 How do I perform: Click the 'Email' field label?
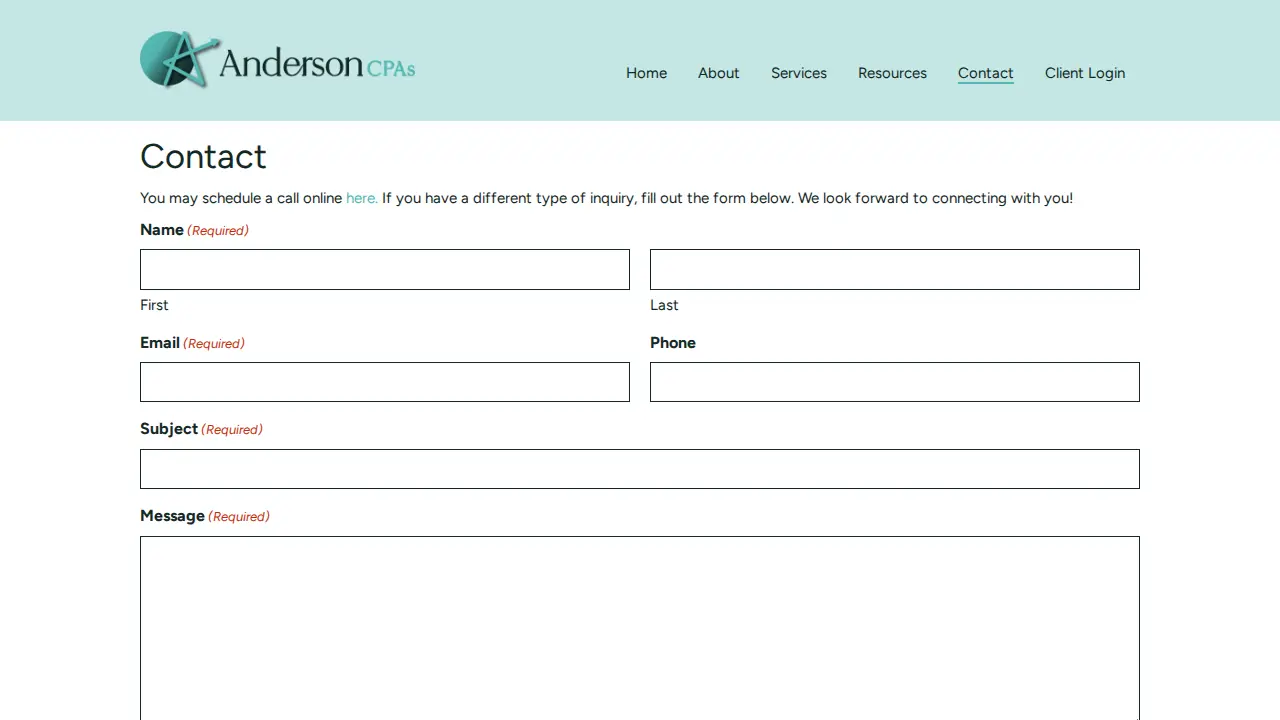(x=160, y=343)
